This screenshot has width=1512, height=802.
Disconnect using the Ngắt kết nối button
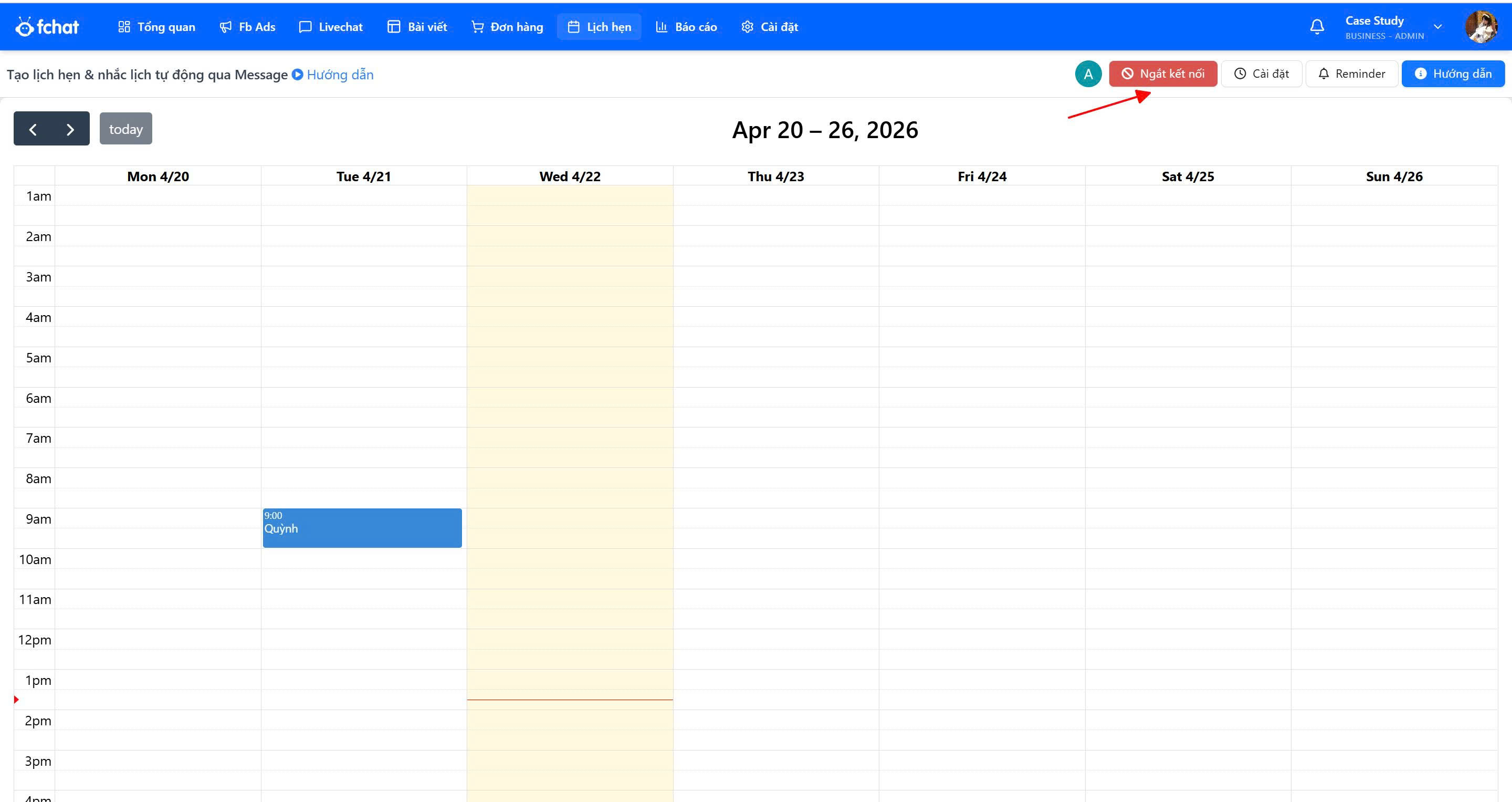tap(1163, 74)
